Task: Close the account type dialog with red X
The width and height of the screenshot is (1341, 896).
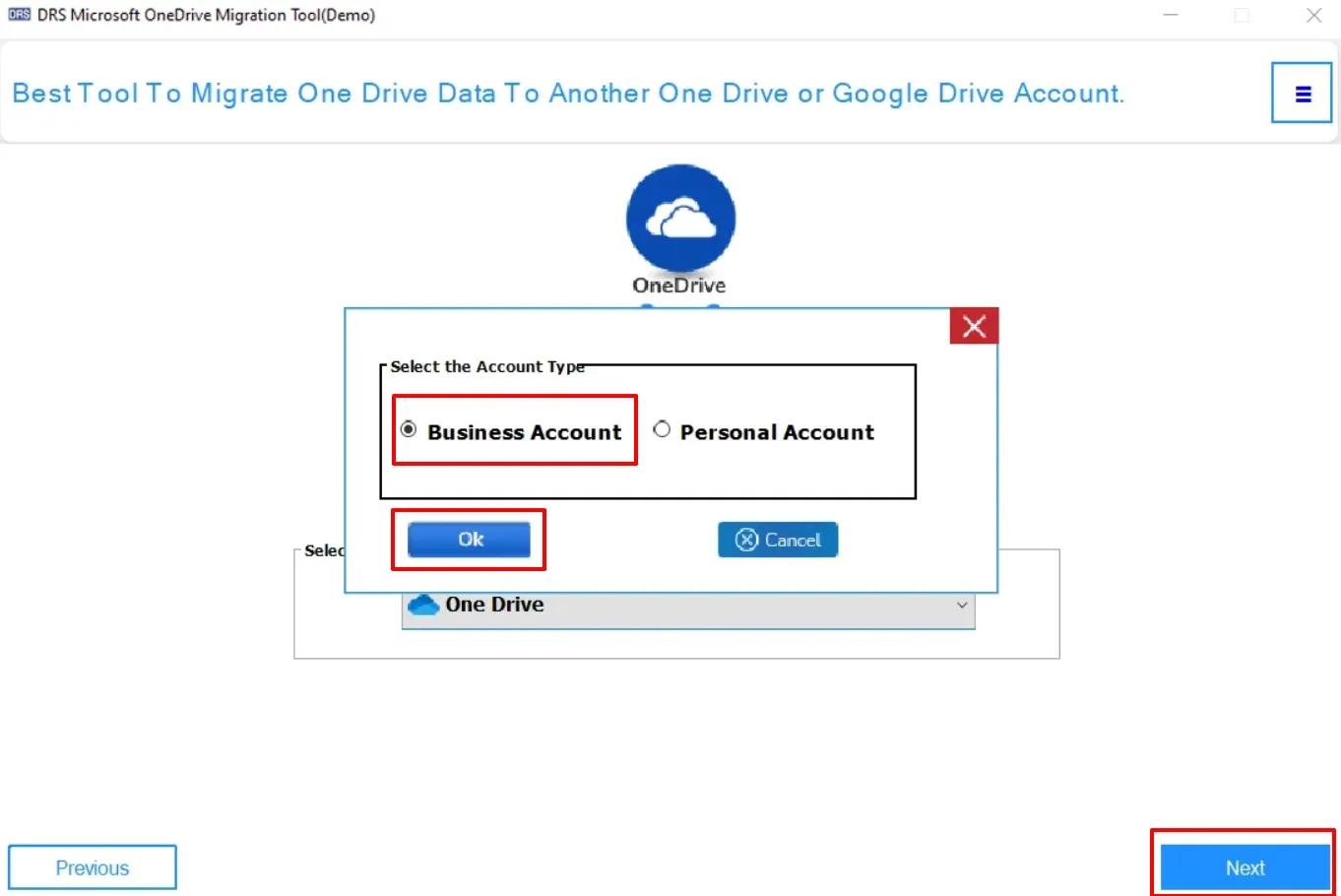Action: click(974, 326)
